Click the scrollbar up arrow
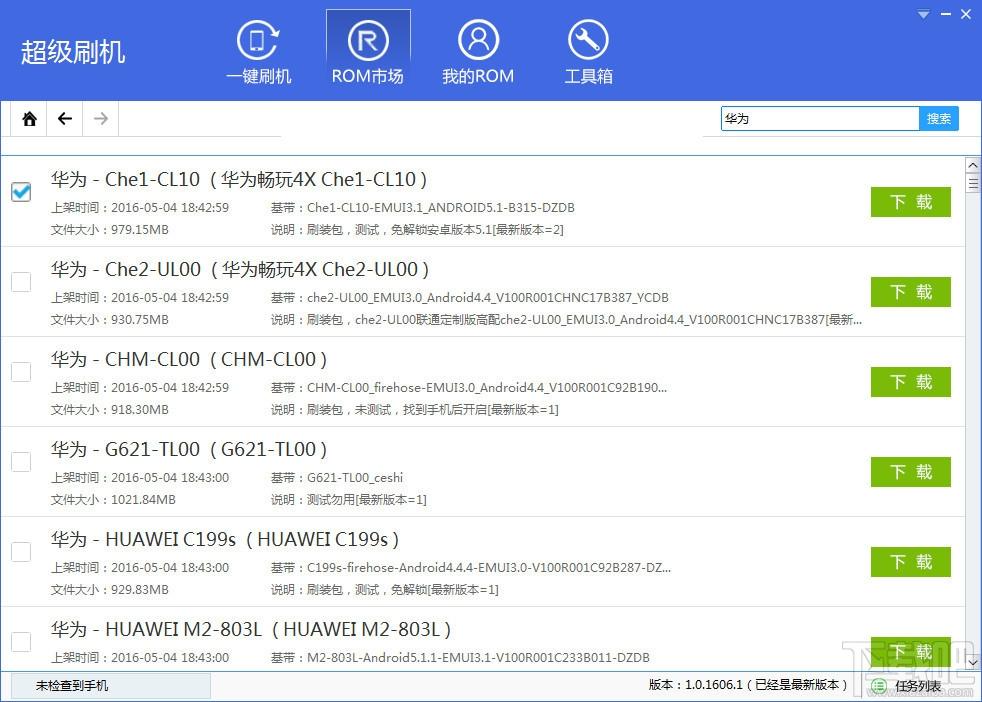982x702 pixels. (973, 165)
